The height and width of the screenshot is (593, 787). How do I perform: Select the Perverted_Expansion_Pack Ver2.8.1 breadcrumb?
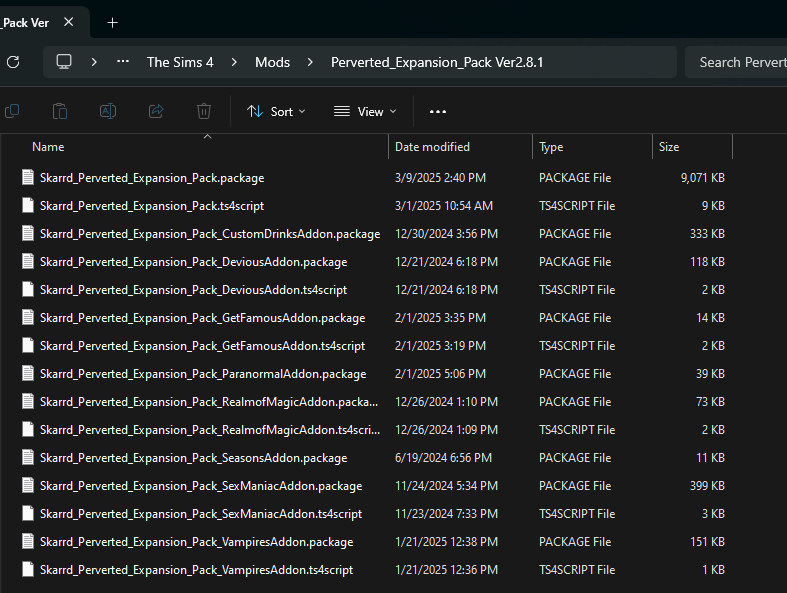[437, 62]
